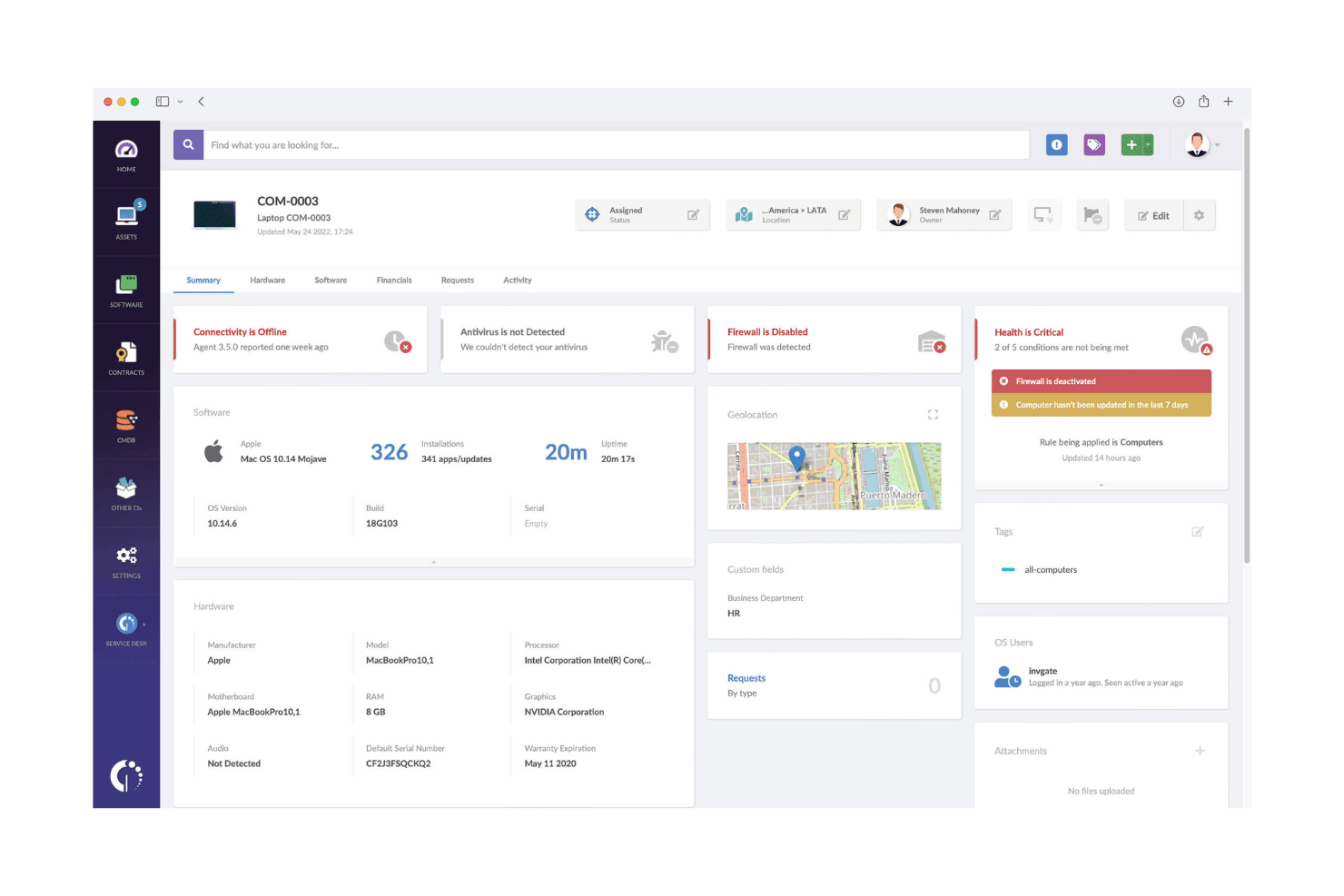This screenshot has width=1344, height=896.
Task: Edit the asset location
Action: point(844,215)
